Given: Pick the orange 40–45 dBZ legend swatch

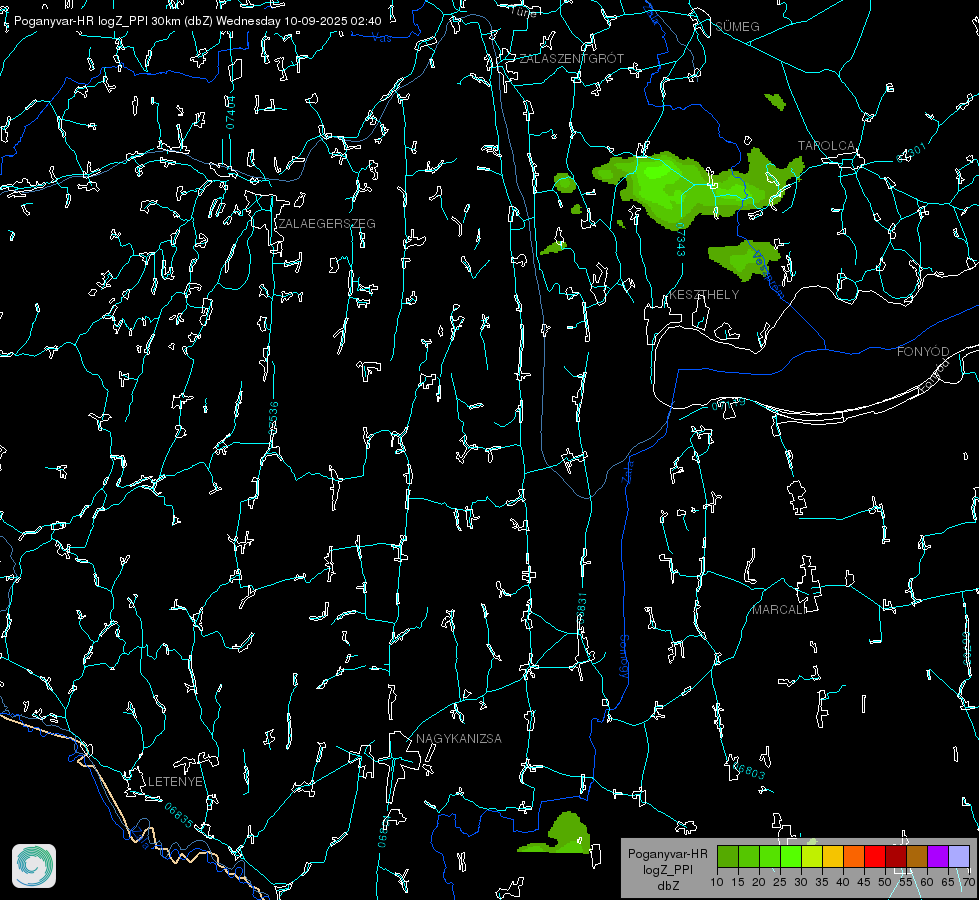Looking at the screenshot, I should coord(854,856).
